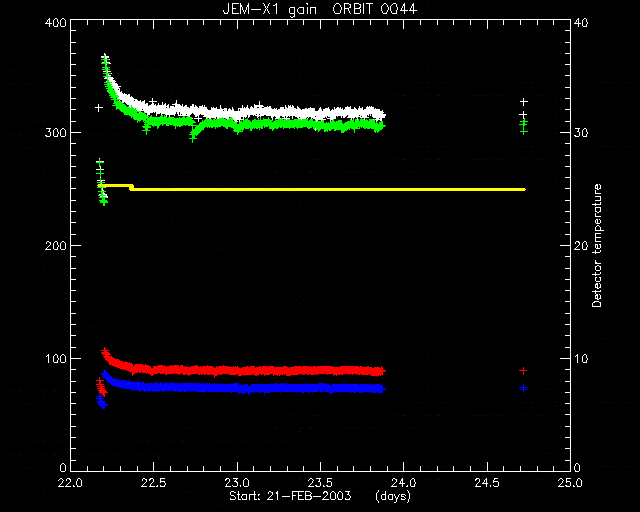Click the isolated white plus marker near 22.2
The height and width of the screenshot is (512, 640).
tap(98, 108)
